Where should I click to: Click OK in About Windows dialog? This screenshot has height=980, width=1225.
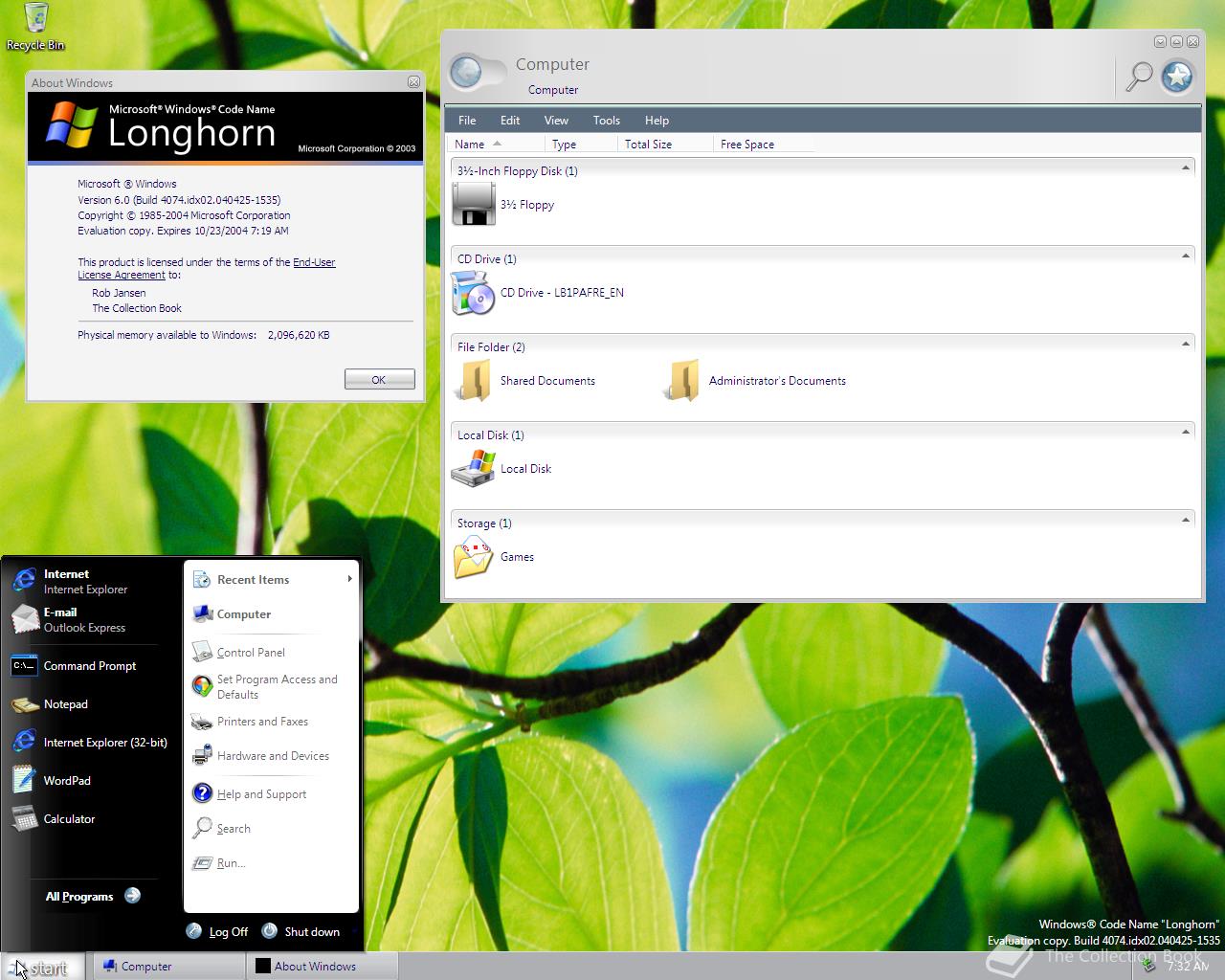point(379,380)
